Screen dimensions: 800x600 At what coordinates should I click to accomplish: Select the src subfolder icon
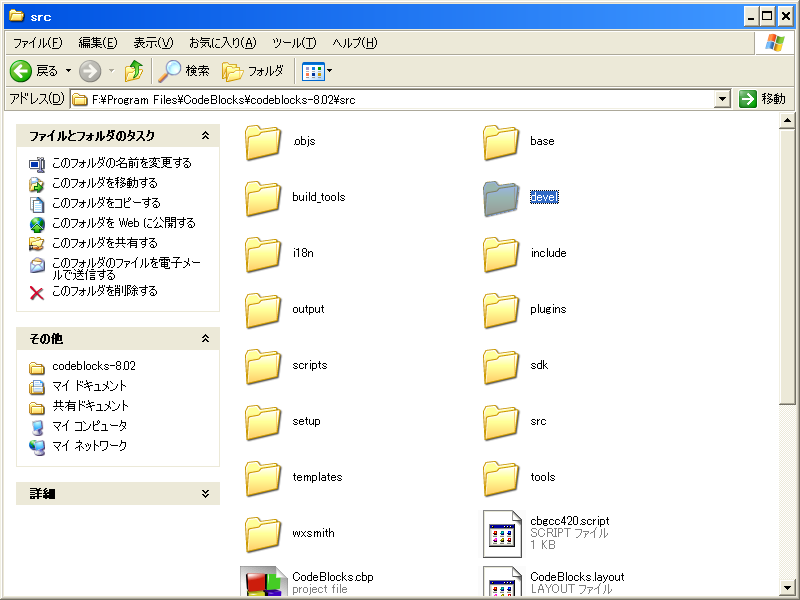pyautogui.click(x=501, y=422)
